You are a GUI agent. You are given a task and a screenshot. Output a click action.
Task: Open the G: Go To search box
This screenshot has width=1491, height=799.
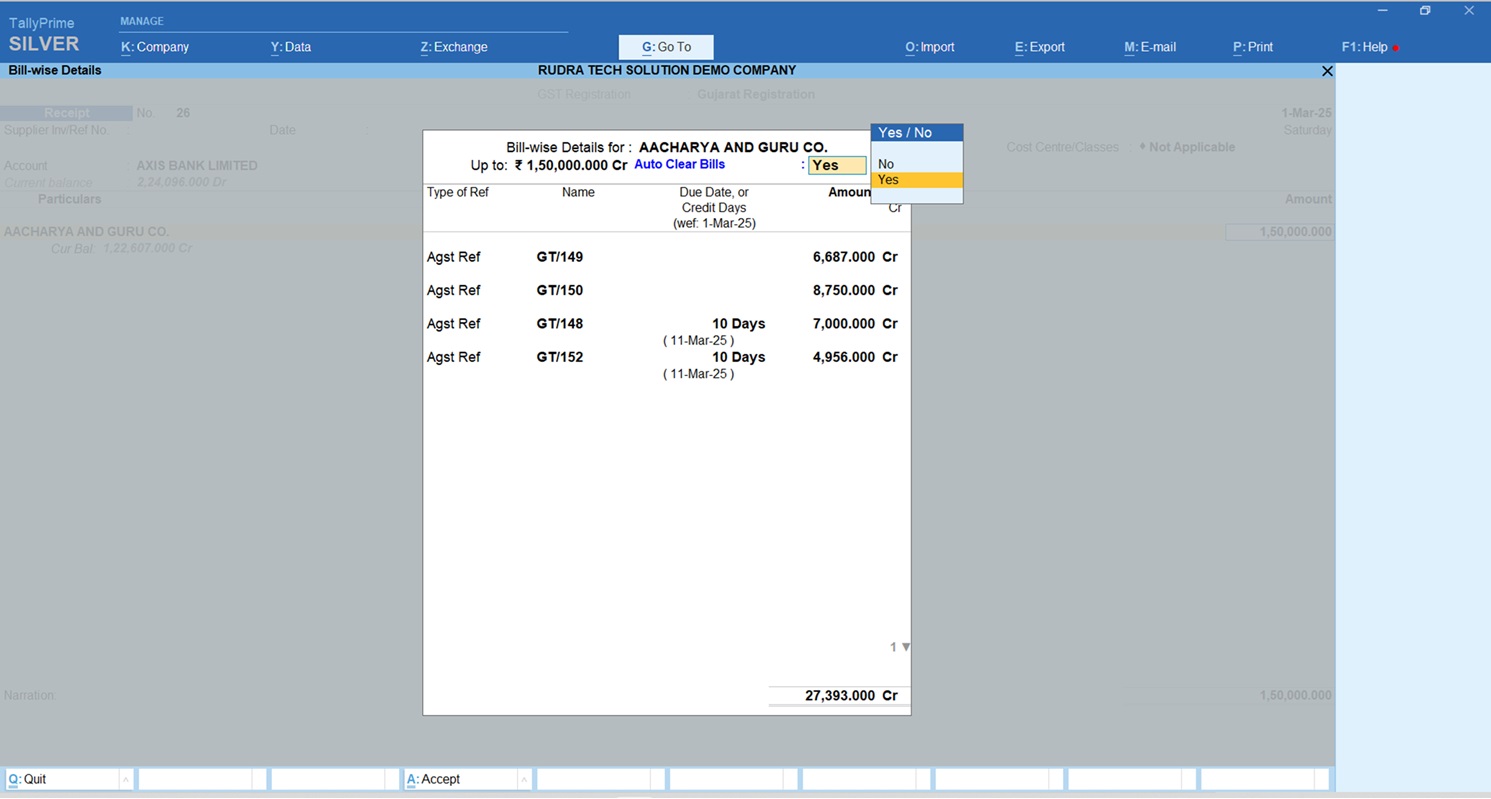click(x=666, y=47)
